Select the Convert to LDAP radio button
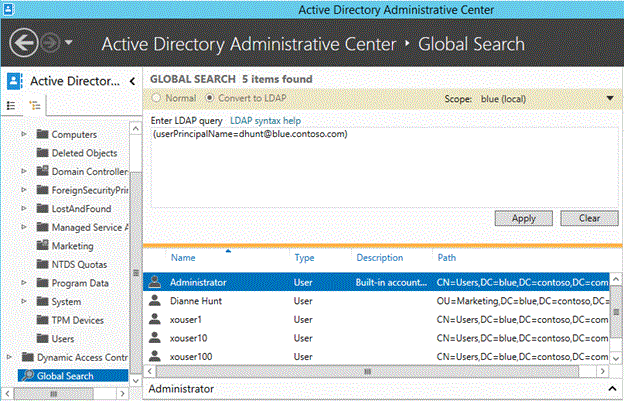This screenshot has height=401, width=624. pos(209,98)
